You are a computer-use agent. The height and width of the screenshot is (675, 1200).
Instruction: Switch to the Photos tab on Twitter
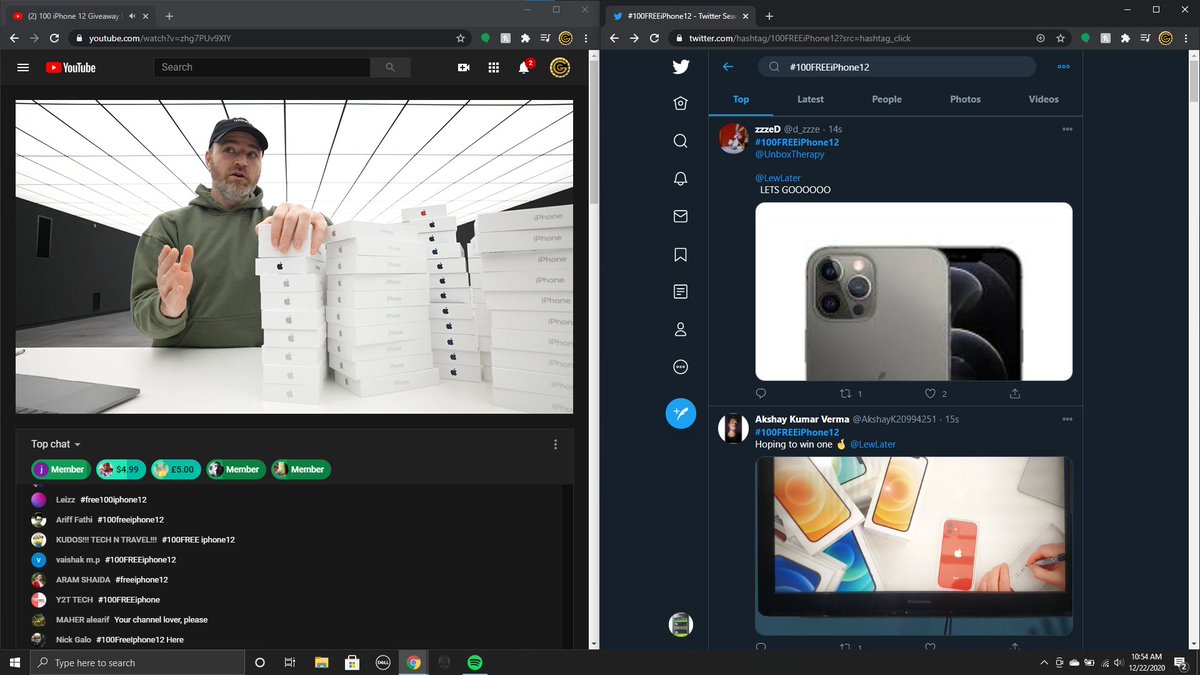click(965, 99)
